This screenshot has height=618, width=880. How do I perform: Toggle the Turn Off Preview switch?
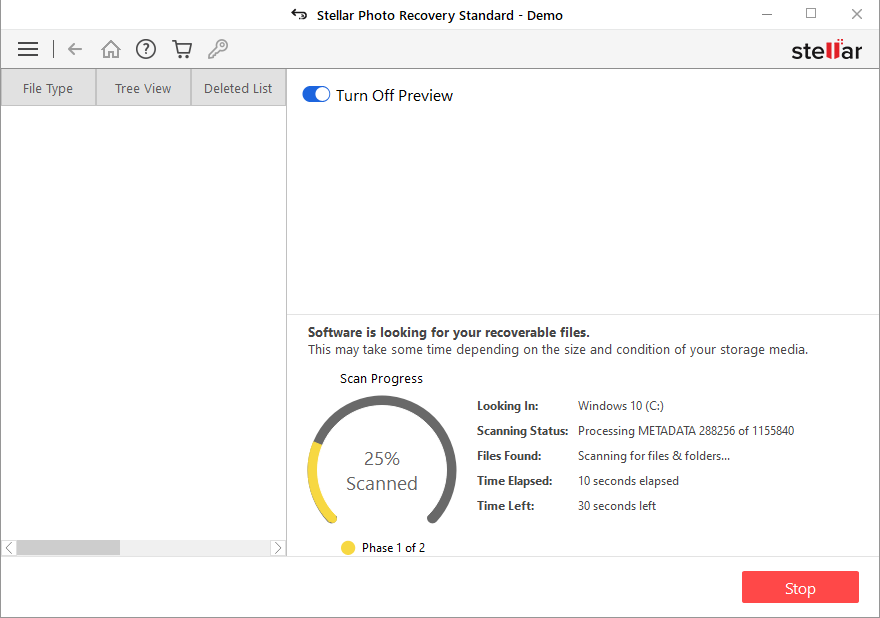click(316, 95)
